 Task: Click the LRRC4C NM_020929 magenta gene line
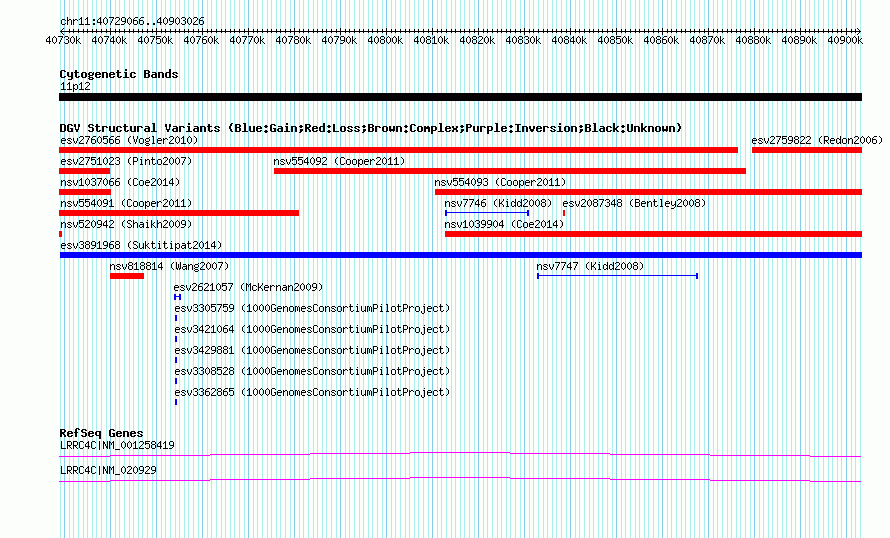460,479
